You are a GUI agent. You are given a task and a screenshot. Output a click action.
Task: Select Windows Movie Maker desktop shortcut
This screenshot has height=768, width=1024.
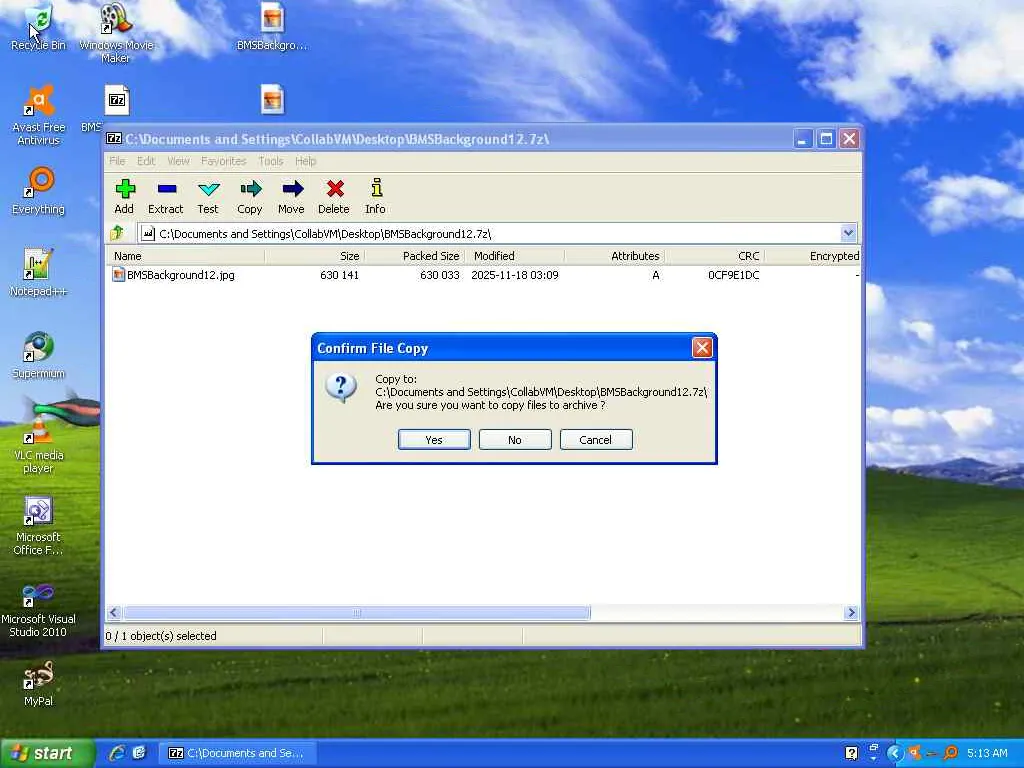[x=116, y=33]
